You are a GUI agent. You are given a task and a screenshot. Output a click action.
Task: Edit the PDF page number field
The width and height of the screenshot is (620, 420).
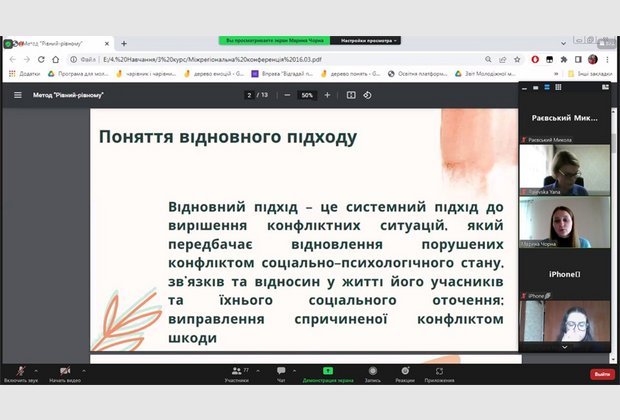point(249,95)
